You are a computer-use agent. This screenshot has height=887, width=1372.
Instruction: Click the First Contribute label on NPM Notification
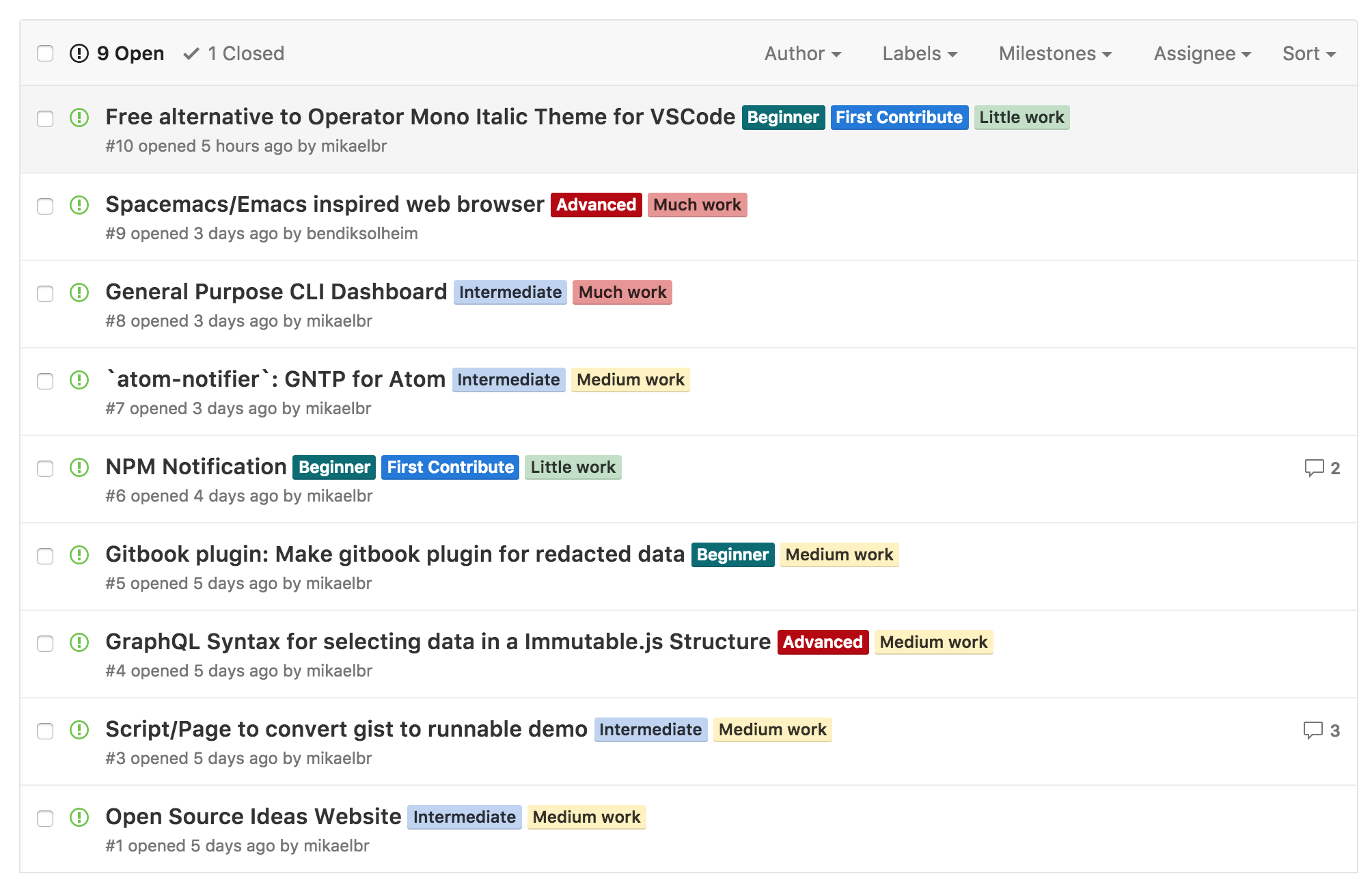450,467
